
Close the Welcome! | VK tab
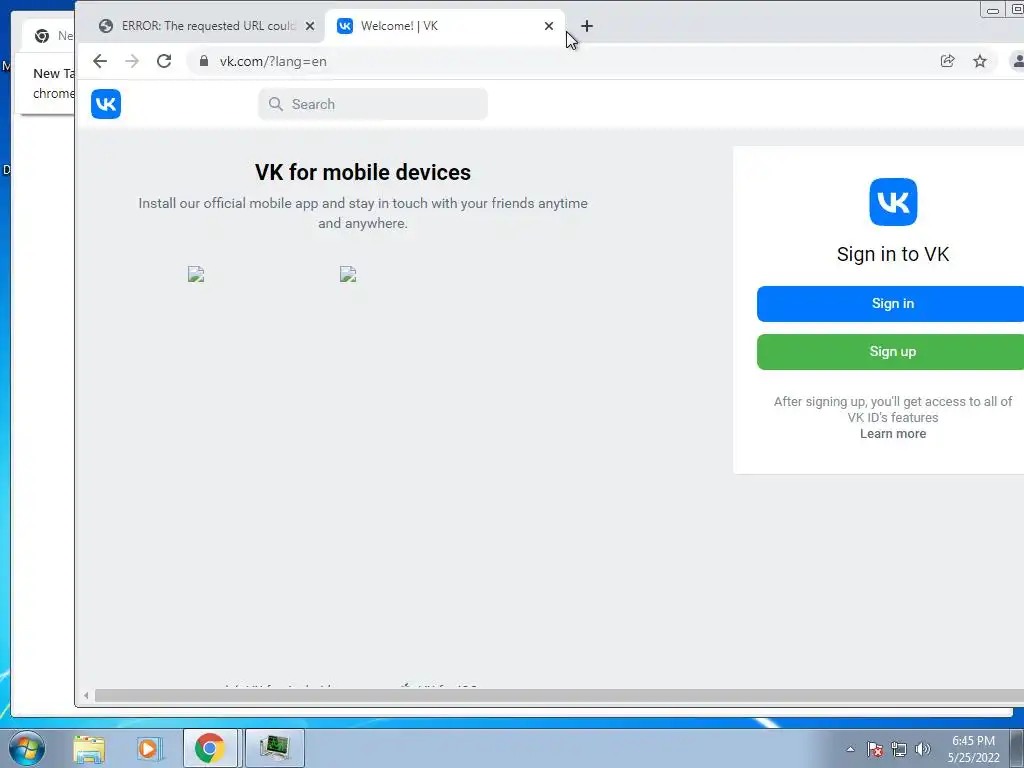[x=549, y=26]
